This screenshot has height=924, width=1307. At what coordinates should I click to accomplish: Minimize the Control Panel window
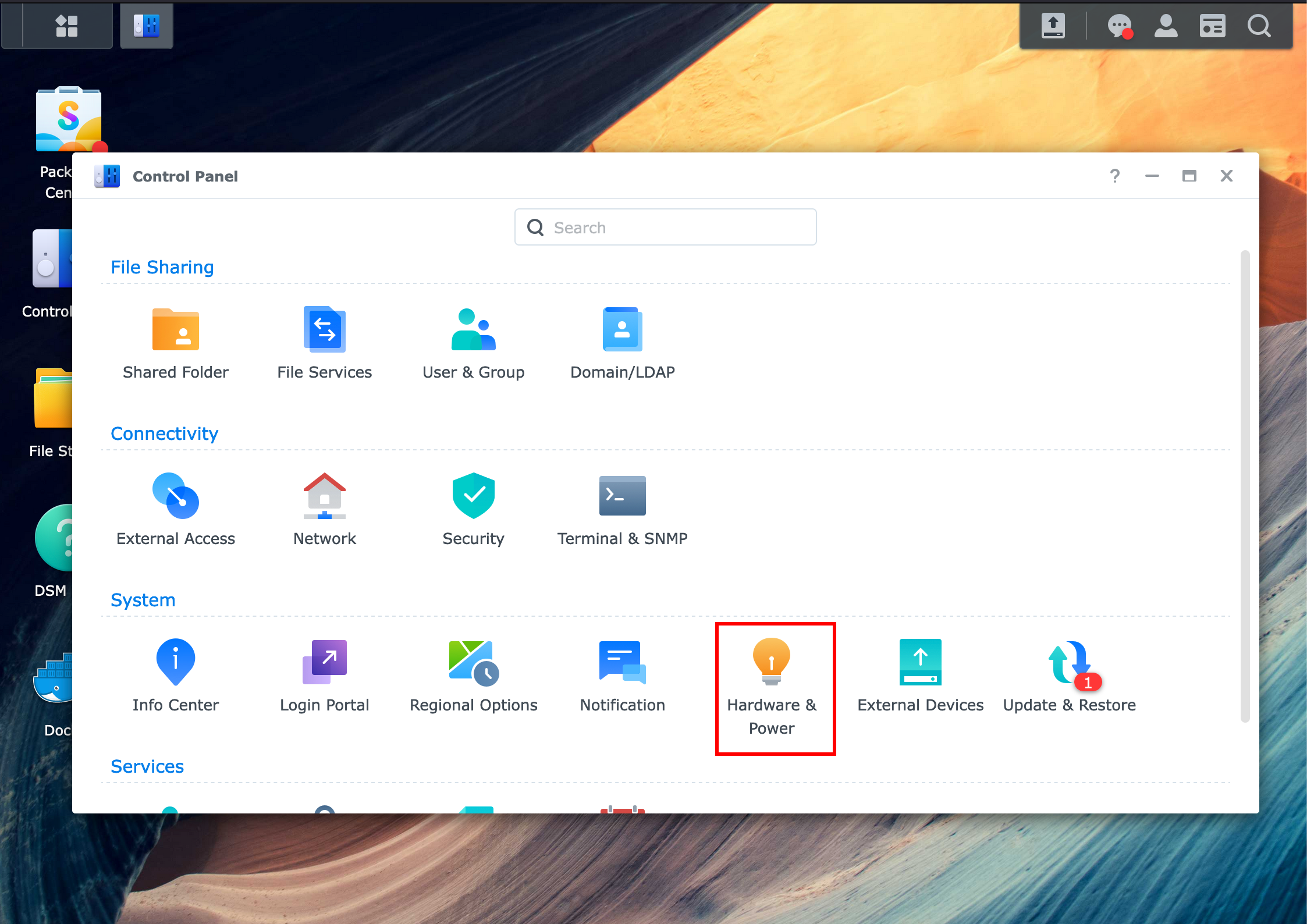point(1152,176)
